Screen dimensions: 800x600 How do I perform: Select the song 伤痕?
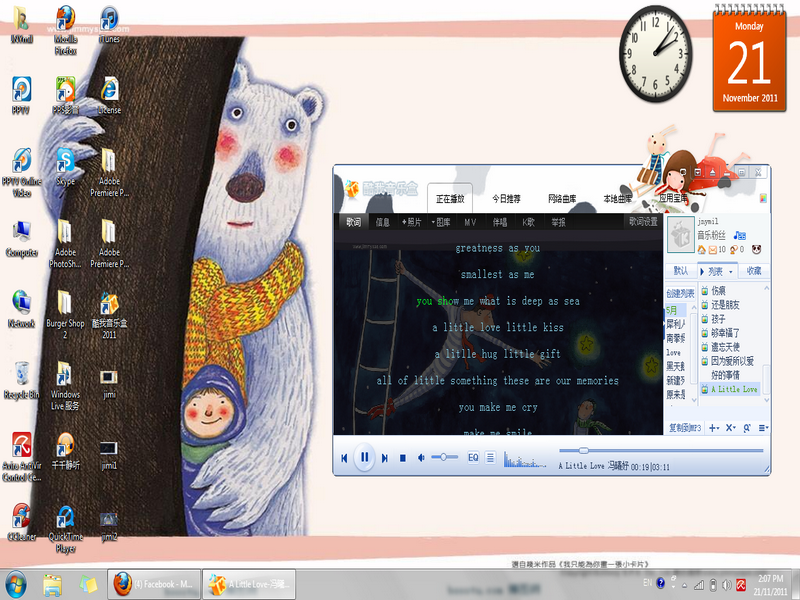tap(718, 290)
